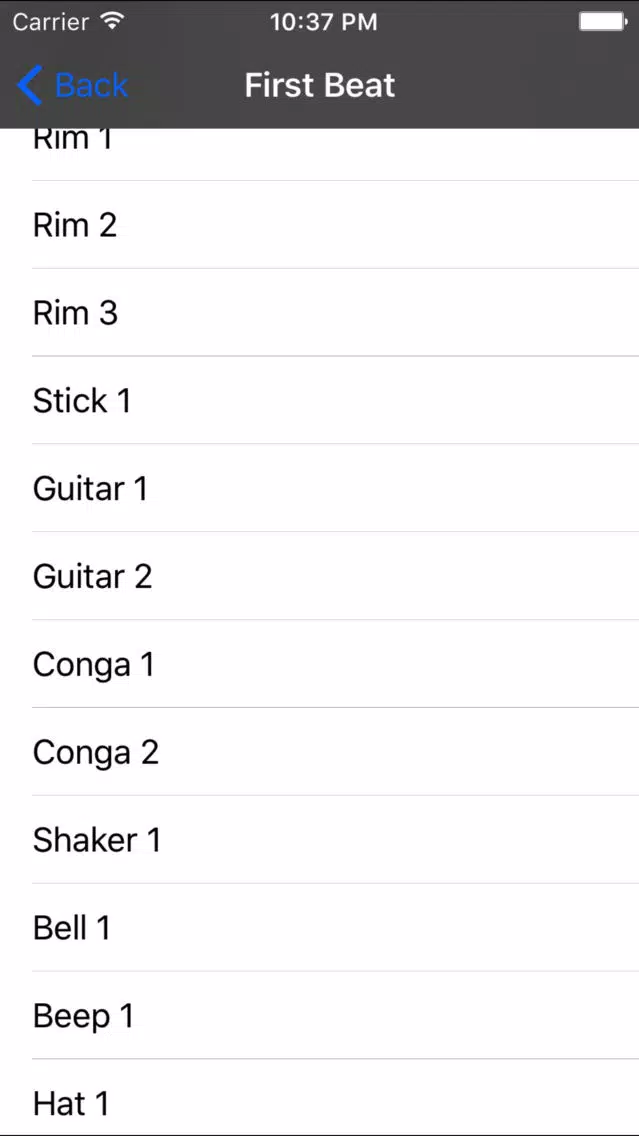Choose Stick 1 as first beat
This screenshot has width=639, height=1136.
coord(320,400)
